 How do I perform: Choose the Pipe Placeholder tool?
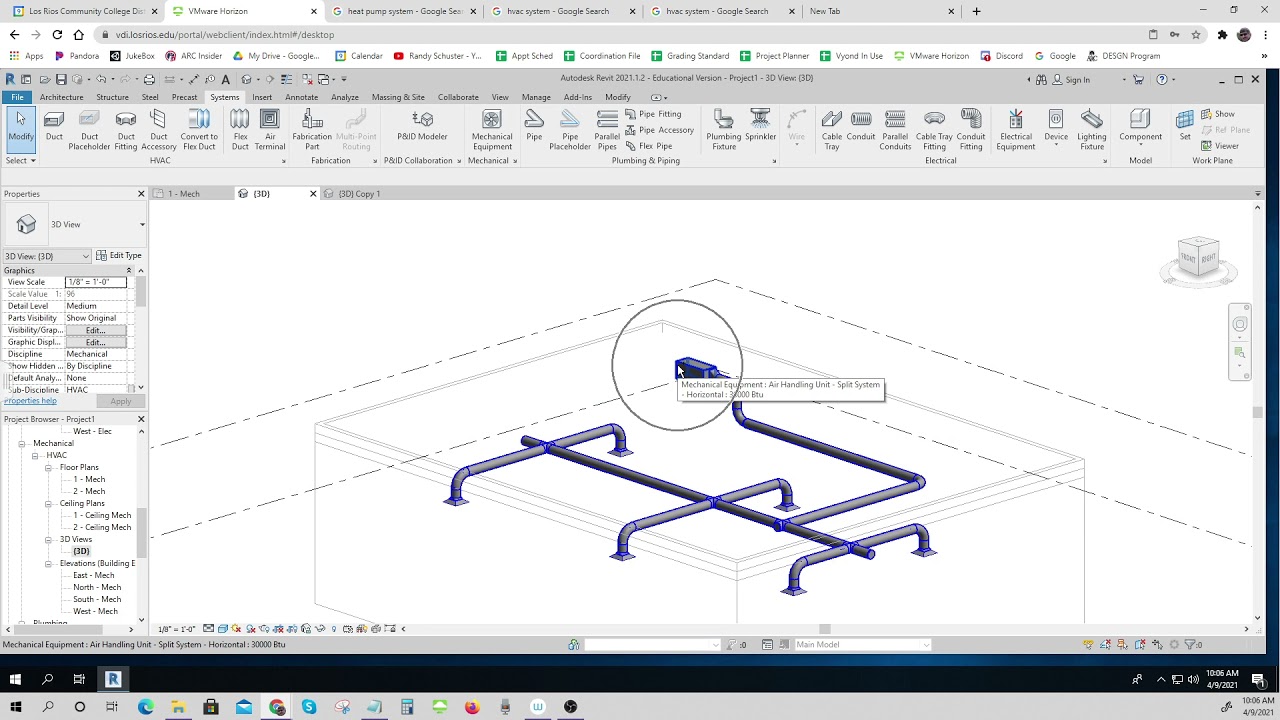pos(570,130)
